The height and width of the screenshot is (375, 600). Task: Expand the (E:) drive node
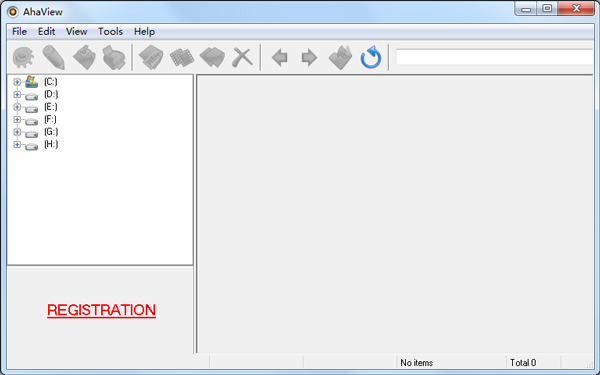[17, 107]
